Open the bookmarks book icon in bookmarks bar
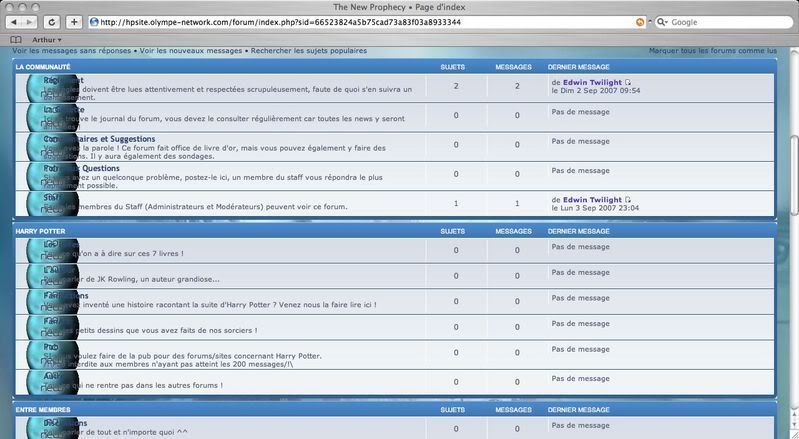Viewport: 799px width, 439px height. pyautogui.click(x=16, y=40)
